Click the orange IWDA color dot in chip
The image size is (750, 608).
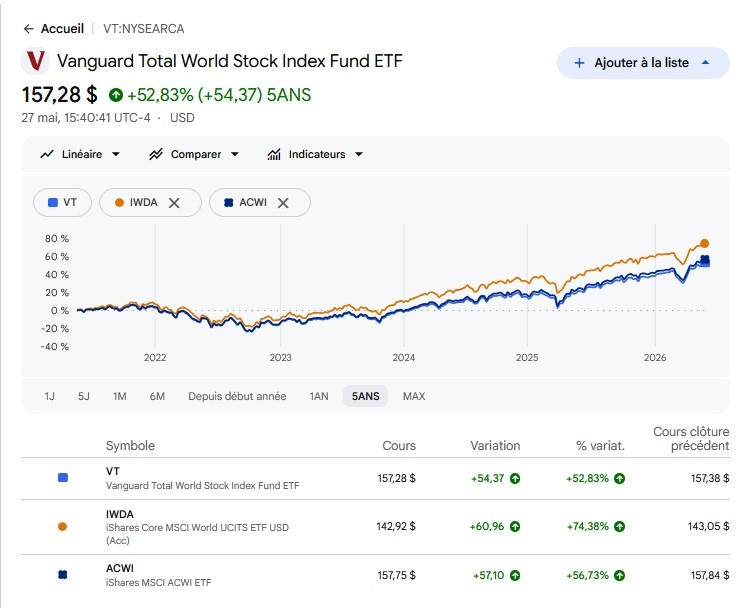point(119,202)
